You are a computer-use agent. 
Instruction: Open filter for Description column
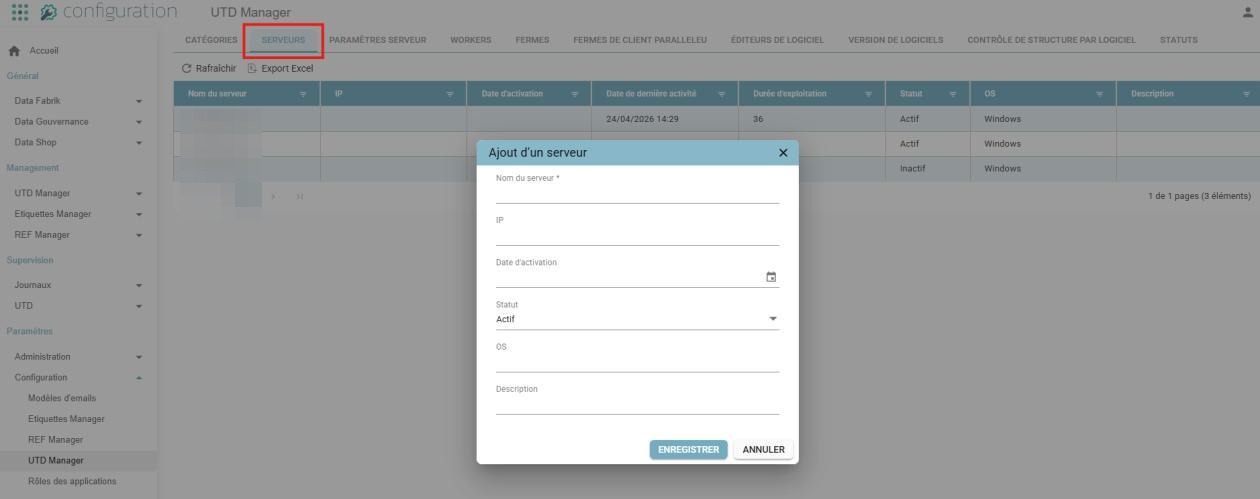[x=1247, y=94]
